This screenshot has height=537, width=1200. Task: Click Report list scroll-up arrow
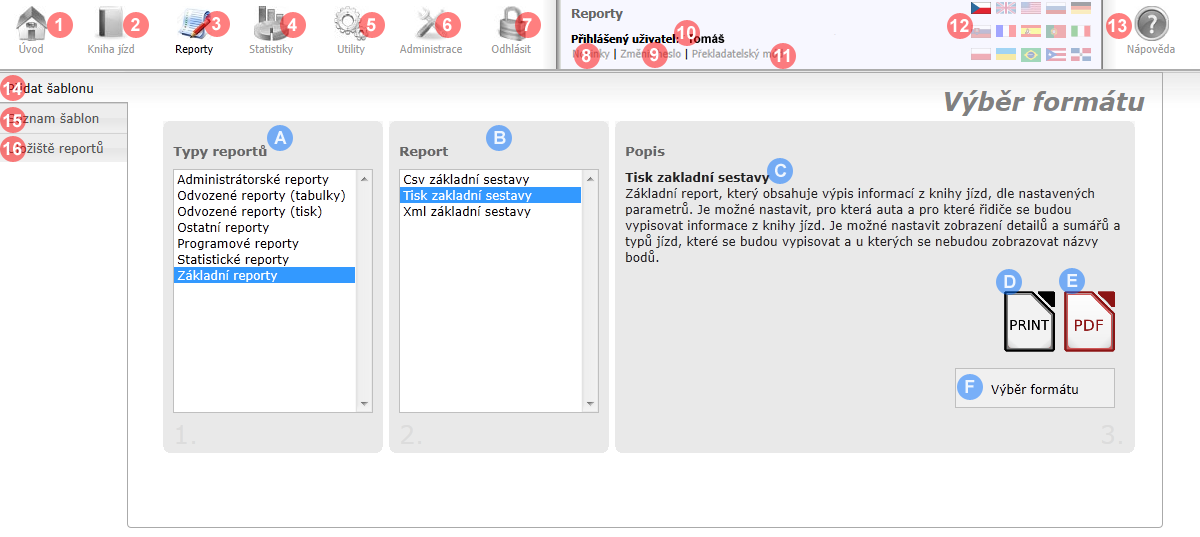tap(590, 178)
